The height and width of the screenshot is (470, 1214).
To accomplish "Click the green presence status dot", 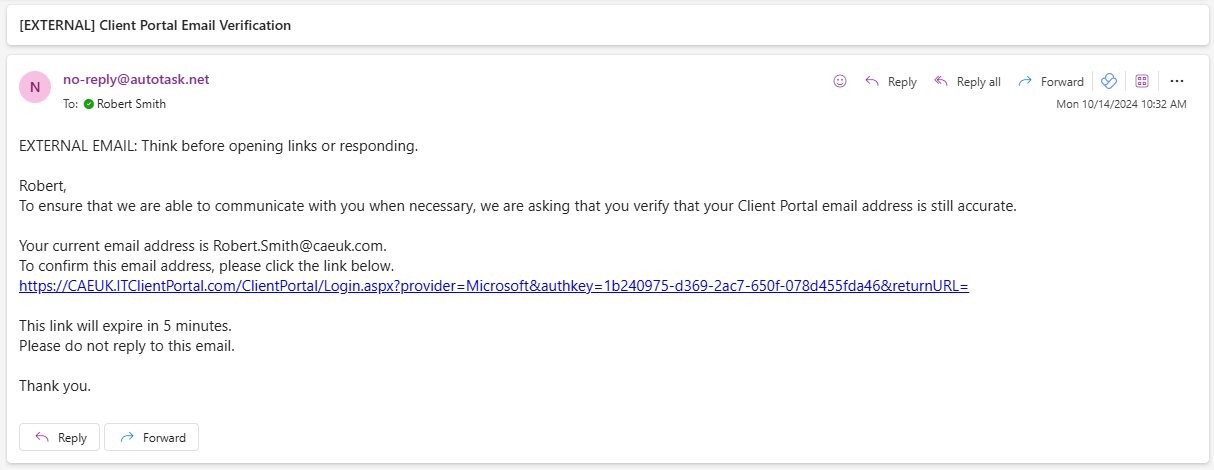I will click(89, 104).
